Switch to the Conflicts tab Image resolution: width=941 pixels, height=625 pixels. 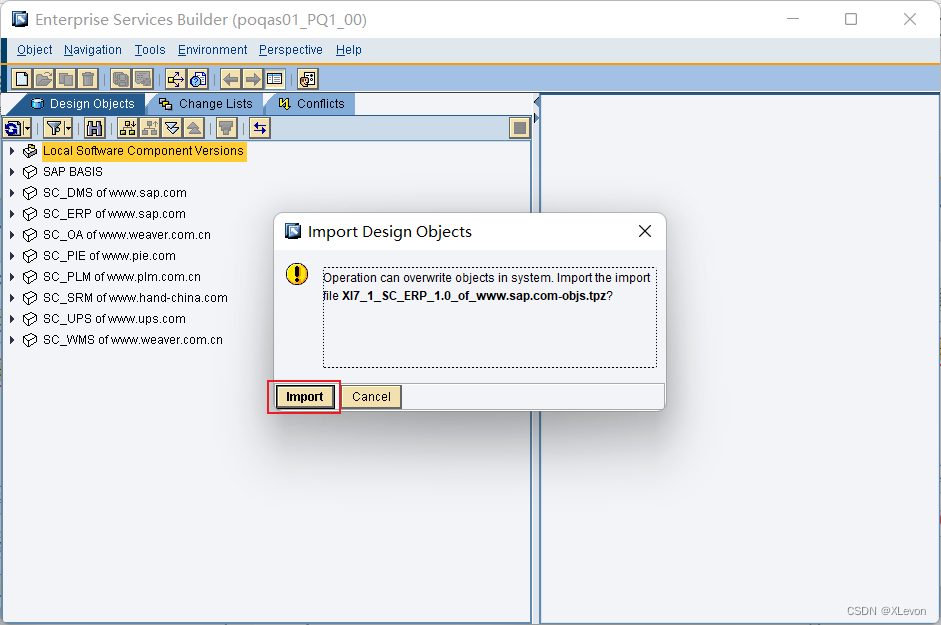click(311, 104)
